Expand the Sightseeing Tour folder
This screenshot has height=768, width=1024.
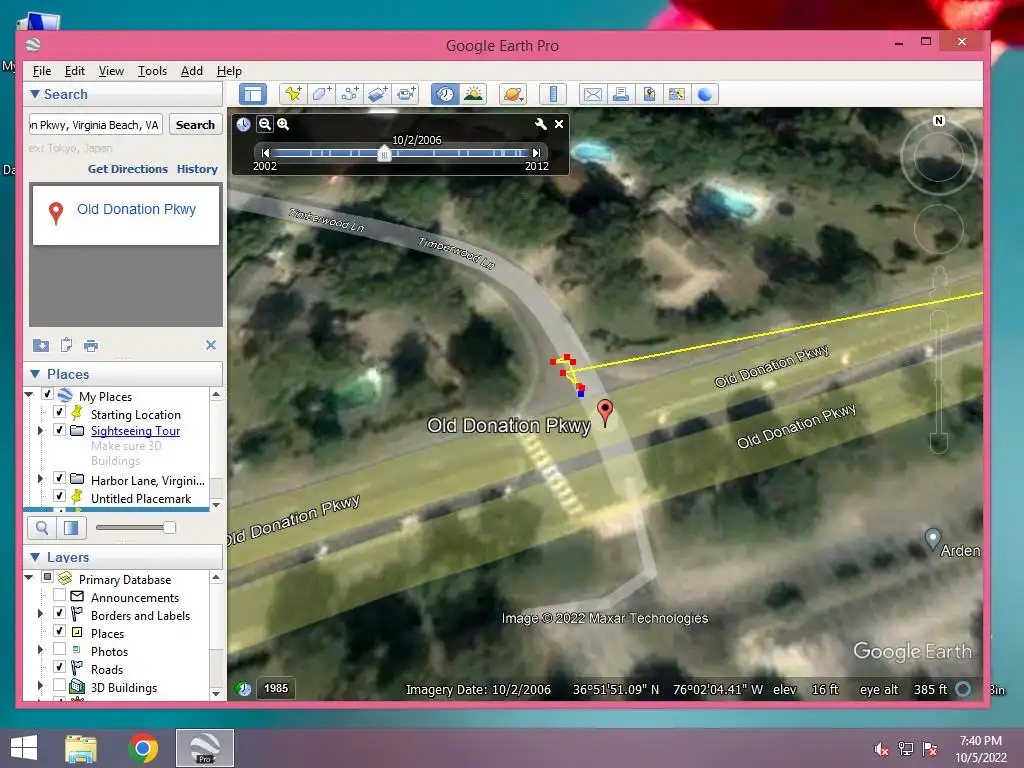point(40,430)
